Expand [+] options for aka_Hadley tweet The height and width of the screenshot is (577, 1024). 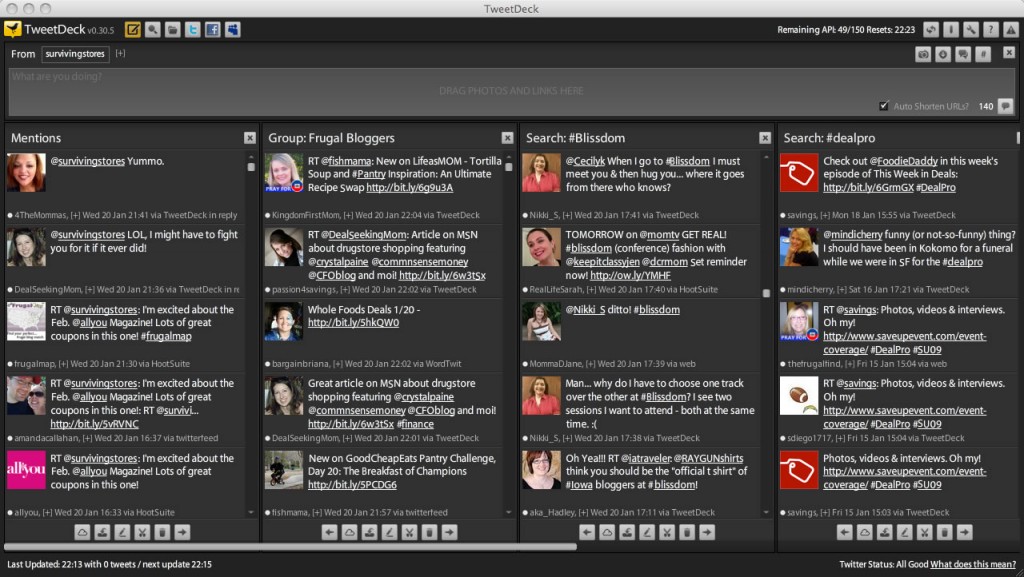583,512
